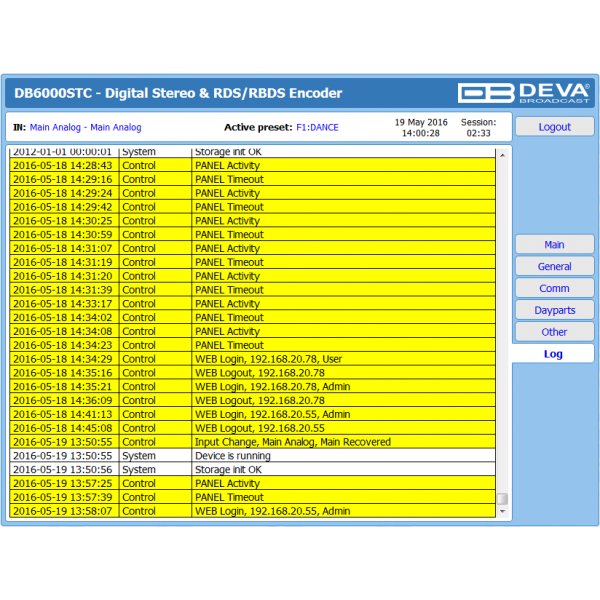Viewport: 600px width, 600px height.
Task: Click the 2016-05-18 14:30:59 timestamp
Action: coord(62,235)
